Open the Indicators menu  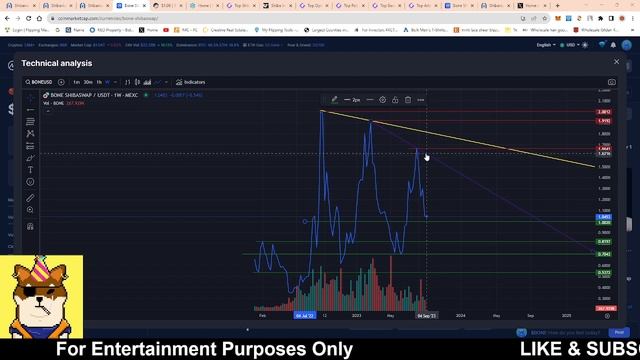[191, 82]
